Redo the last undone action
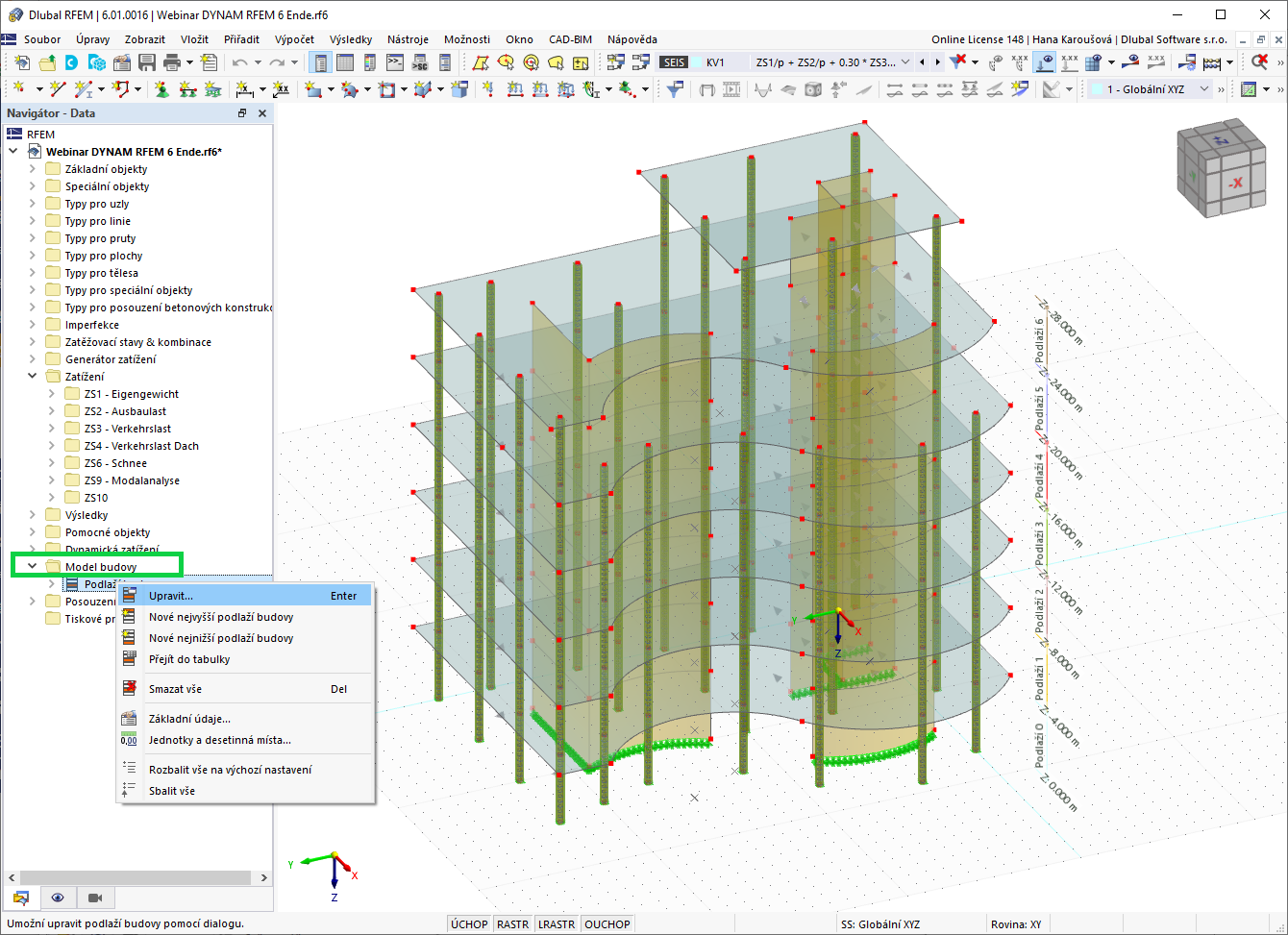The height and width of the screenshot is (935, 1288). [278, 62]
